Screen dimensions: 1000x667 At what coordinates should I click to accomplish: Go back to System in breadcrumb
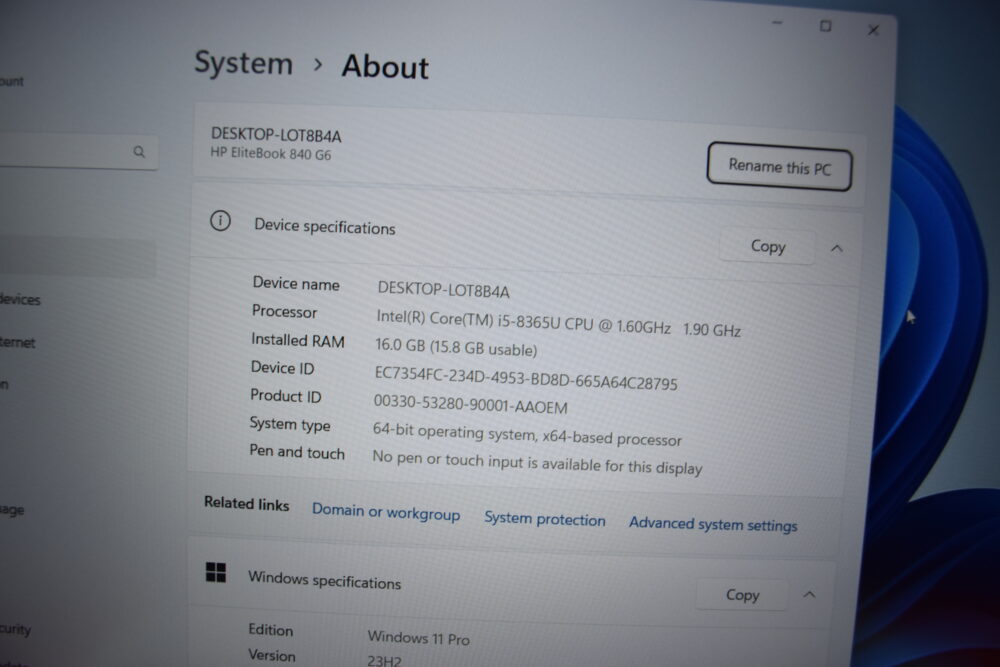click(244, 63)
